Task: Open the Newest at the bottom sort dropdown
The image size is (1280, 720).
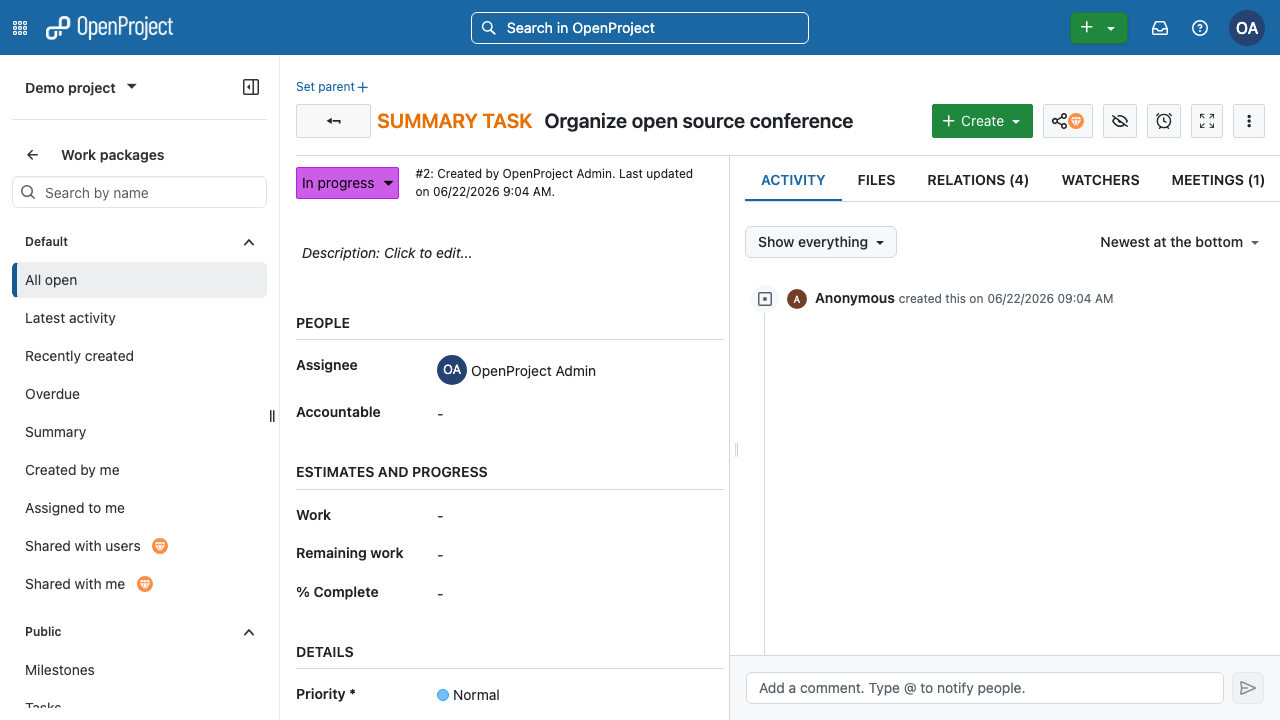Action: [x=1180, y=242]
